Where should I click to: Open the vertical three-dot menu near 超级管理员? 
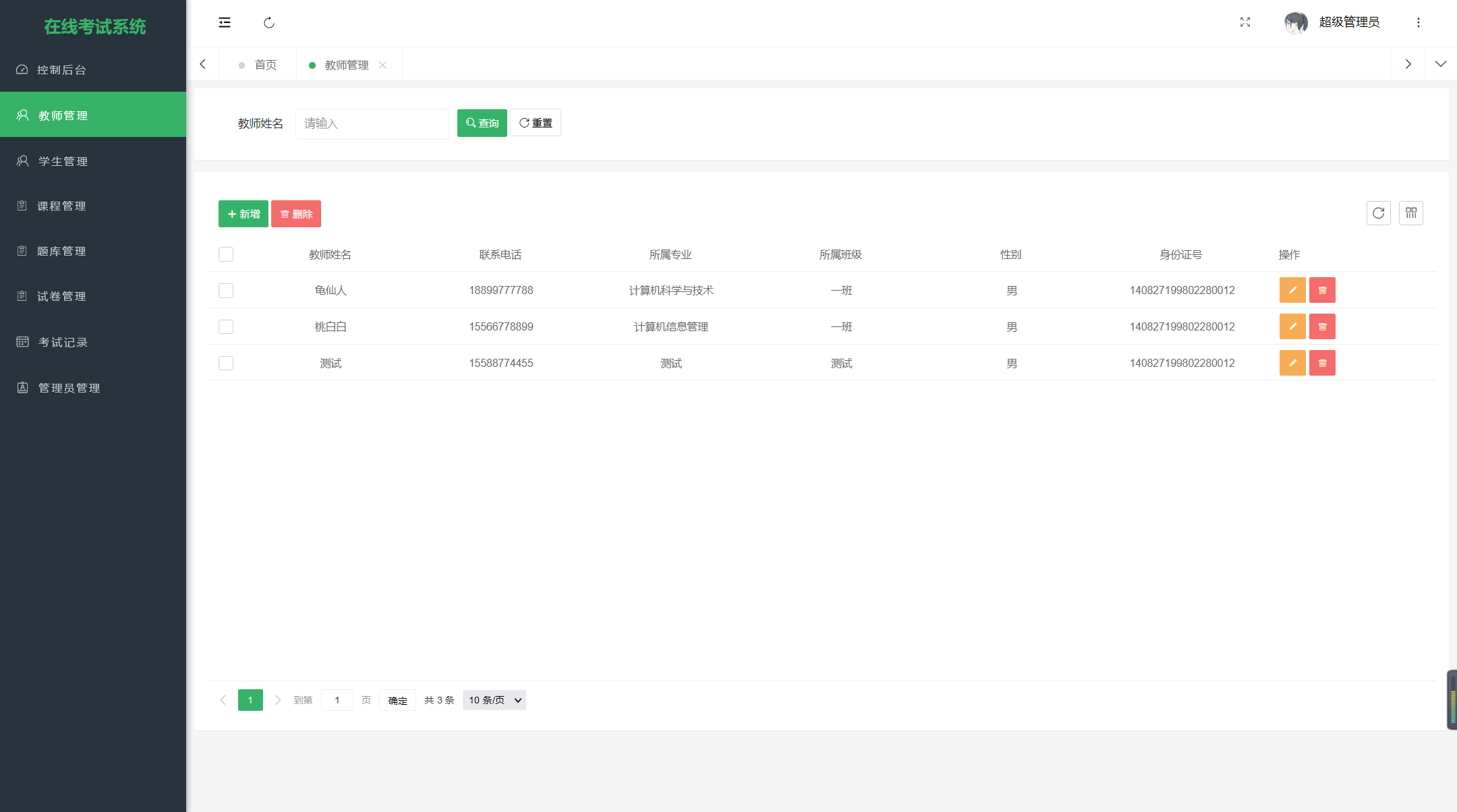(x=1418, y=22)
